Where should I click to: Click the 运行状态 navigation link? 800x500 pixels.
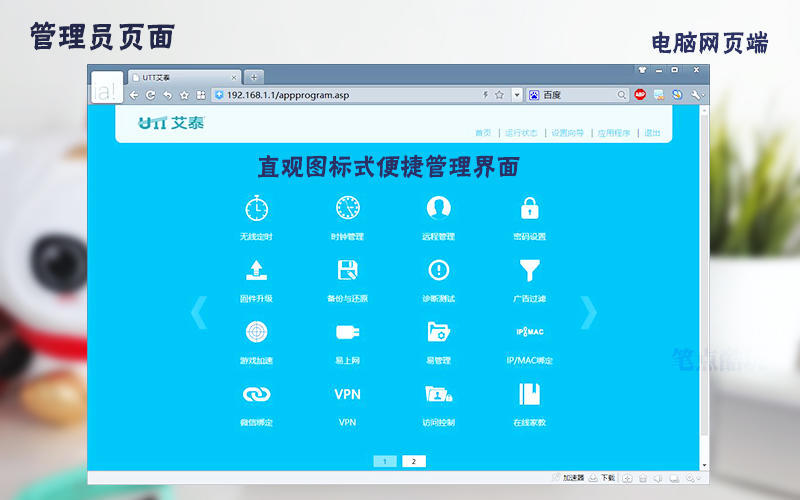520,132
